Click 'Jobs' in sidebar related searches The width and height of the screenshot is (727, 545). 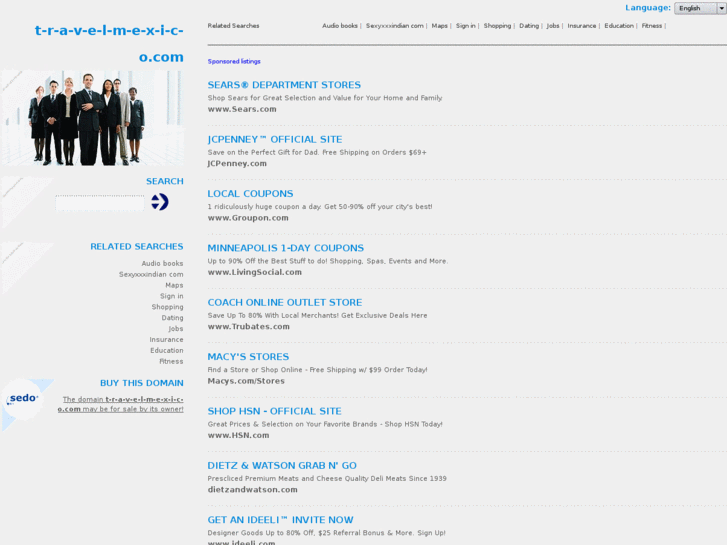[176, 329]
